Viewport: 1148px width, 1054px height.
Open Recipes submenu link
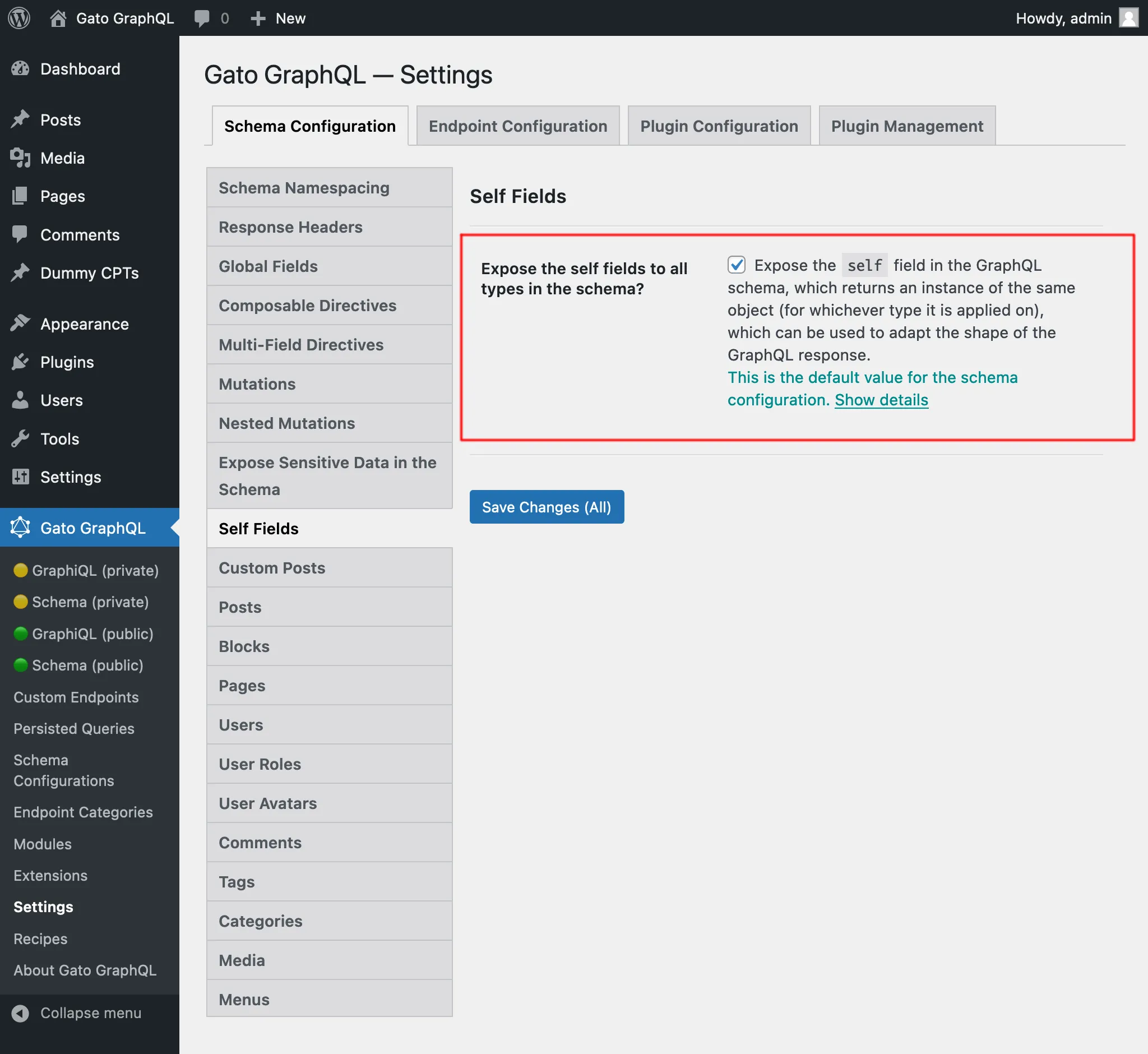point(40,939)
